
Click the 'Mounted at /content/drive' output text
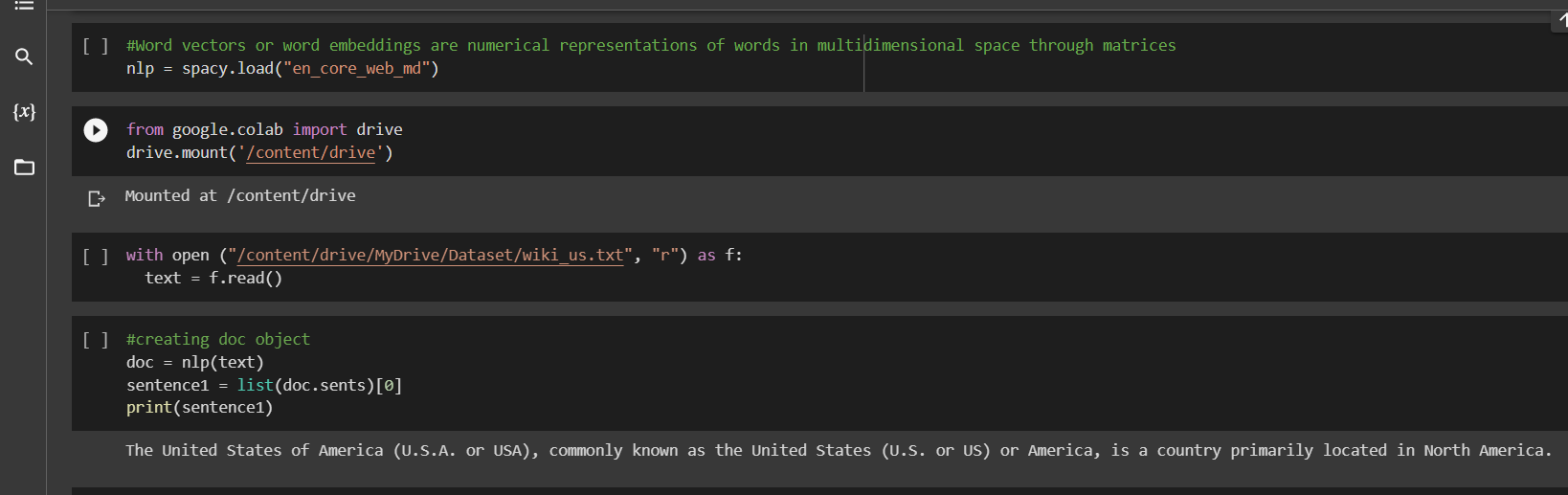pyautogui.click(x=240, y=195)
